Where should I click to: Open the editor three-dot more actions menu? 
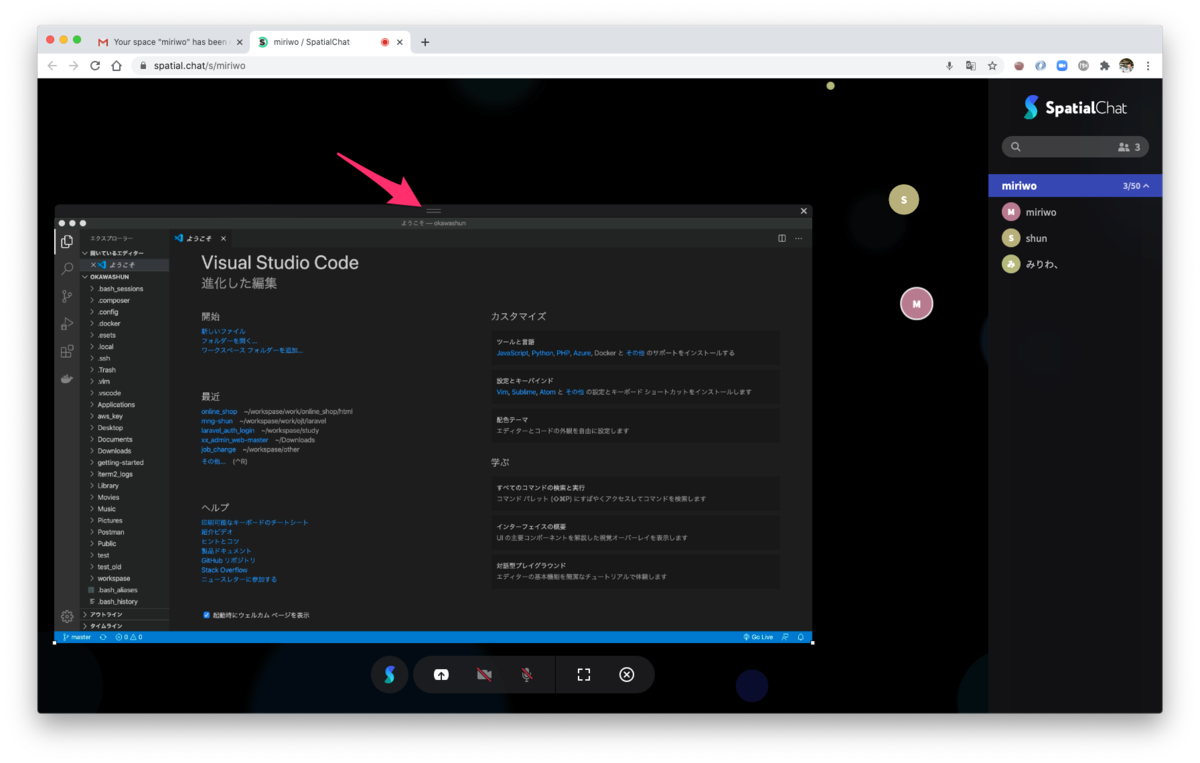tap(798, 238)
